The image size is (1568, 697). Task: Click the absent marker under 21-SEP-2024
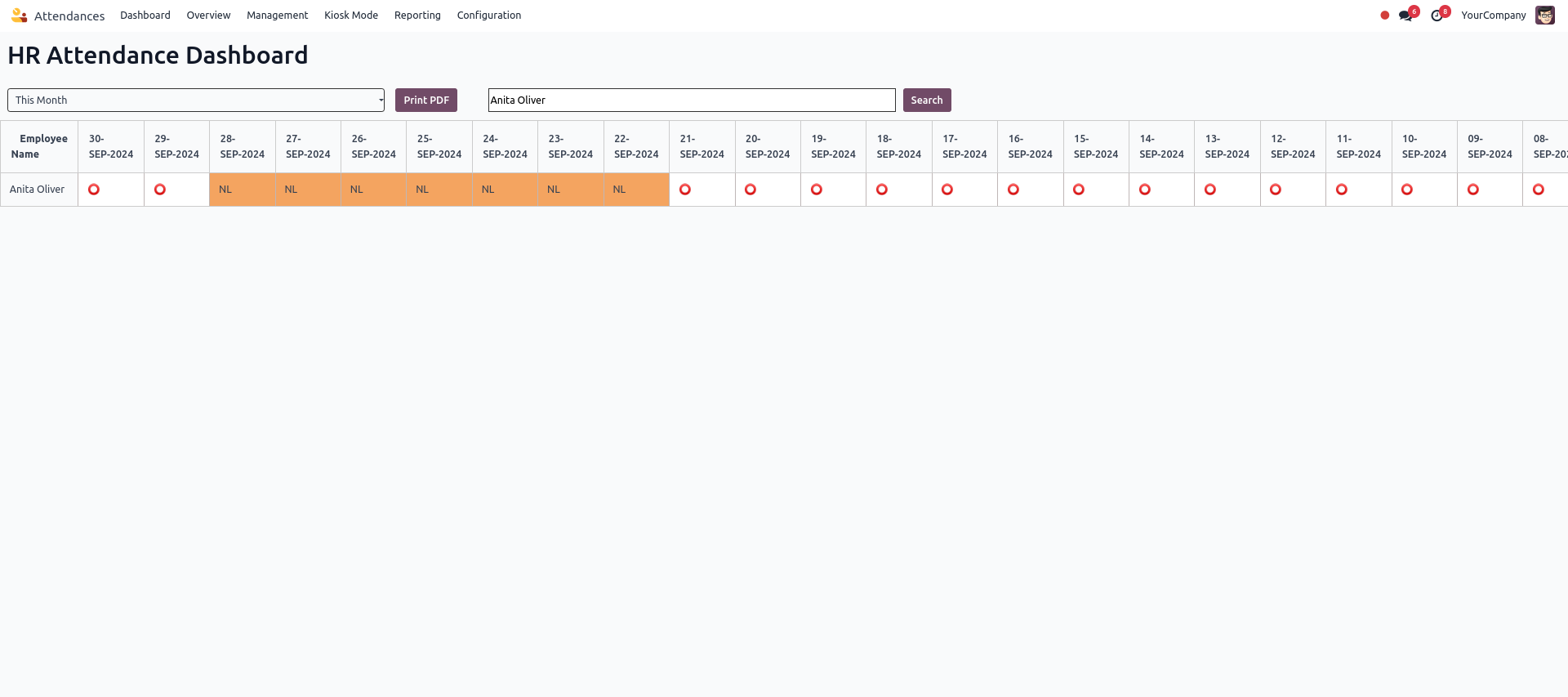coord(685,190)
